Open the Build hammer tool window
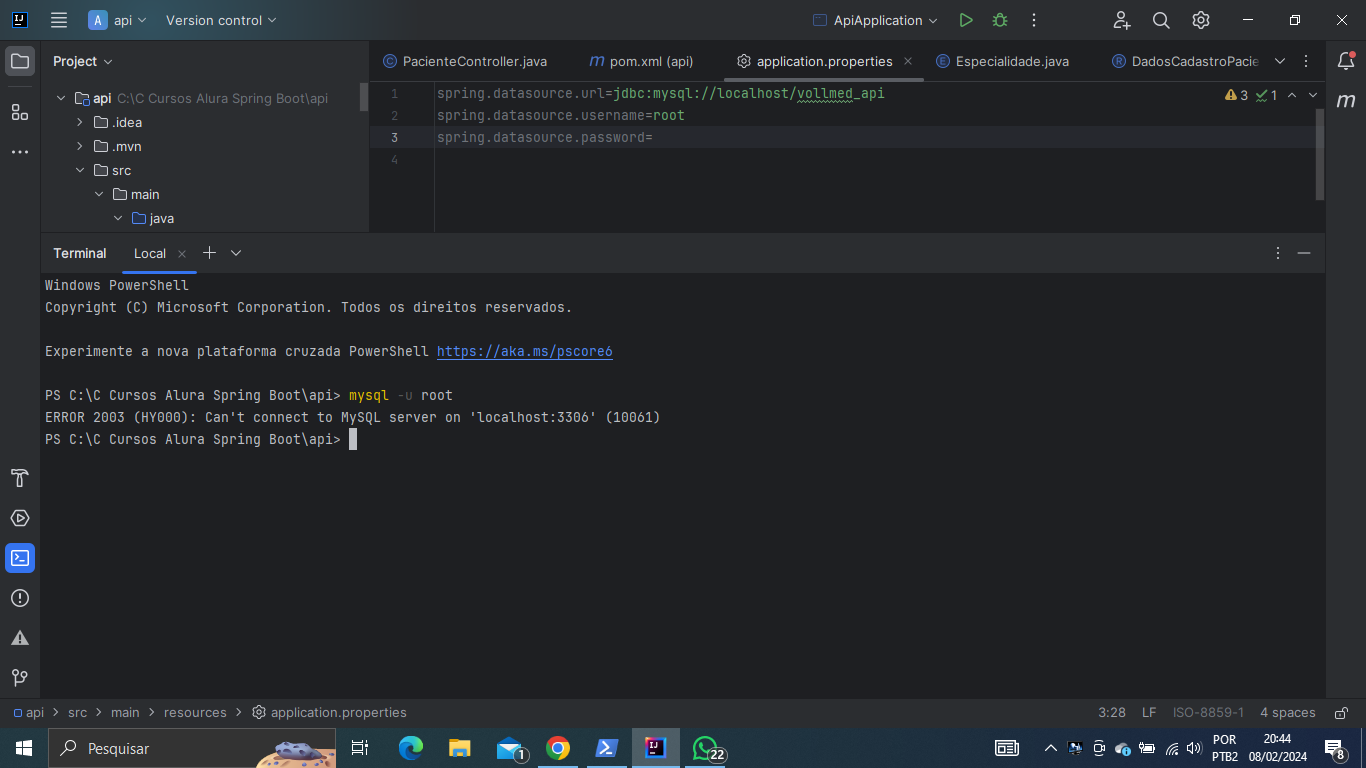Image resolution: width=1366 pixels, height=768 pixels. pyautogui.click(x=20, y=478)
